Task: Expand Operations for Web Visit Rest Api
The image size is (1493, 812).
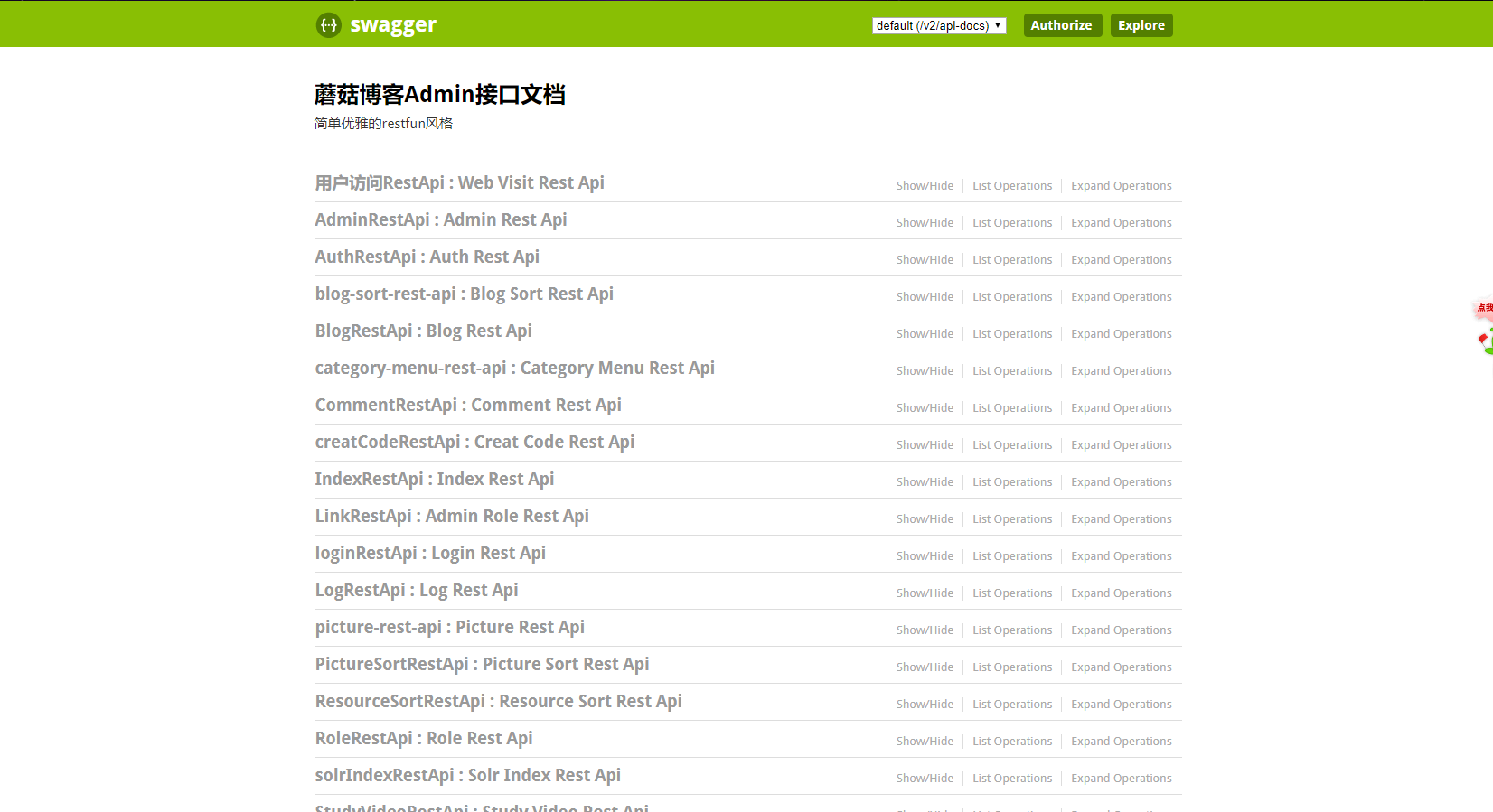Action: point(1122,186)
